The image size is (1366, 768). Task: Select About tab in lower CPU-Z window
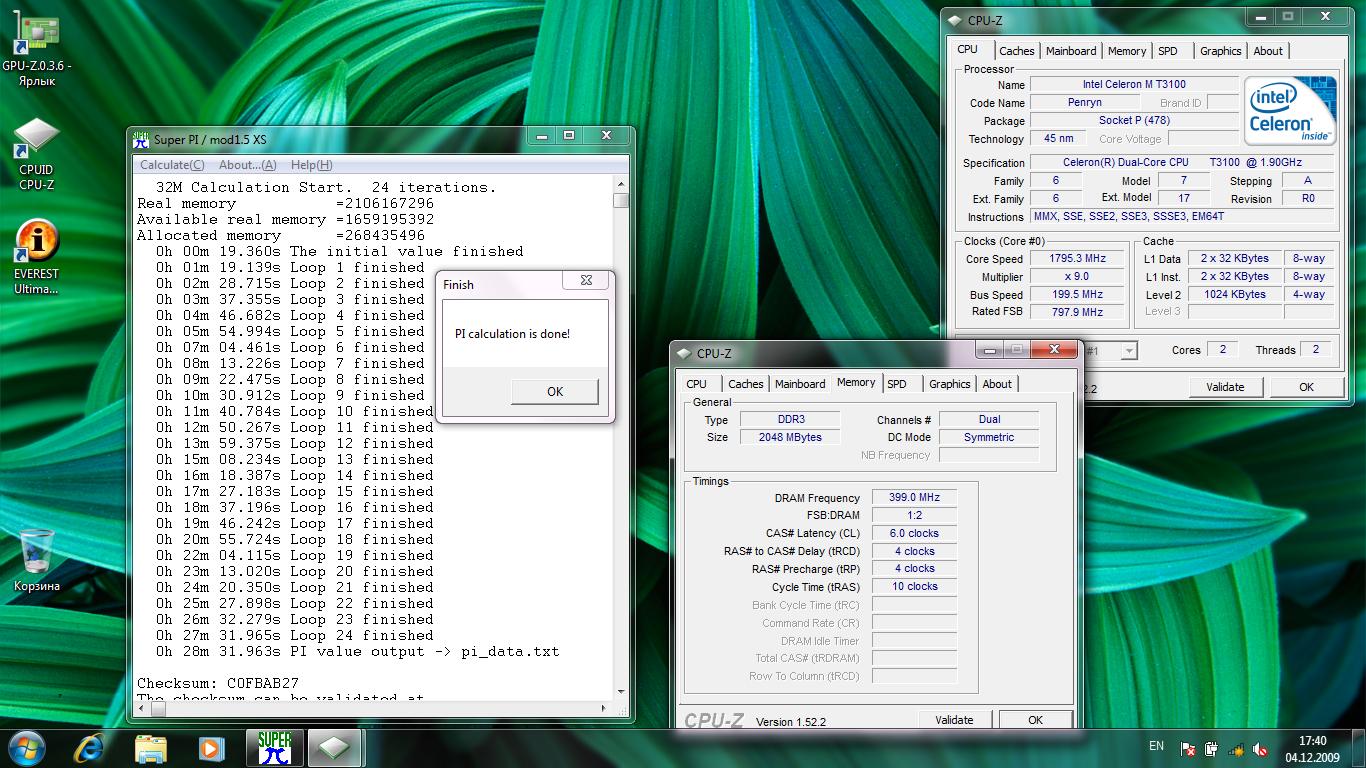pos(997,384)
